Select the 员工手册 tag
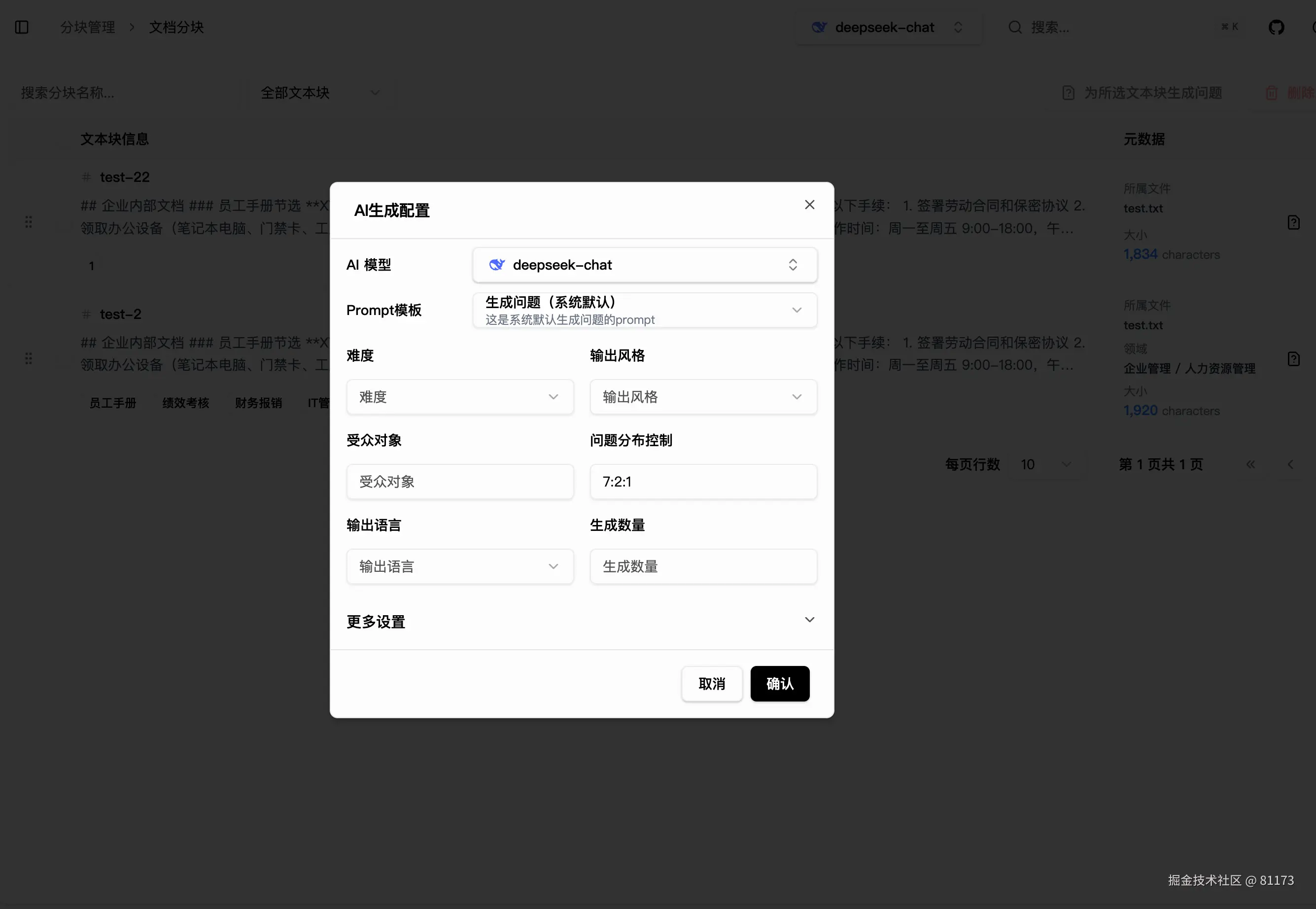 [113, 403]
